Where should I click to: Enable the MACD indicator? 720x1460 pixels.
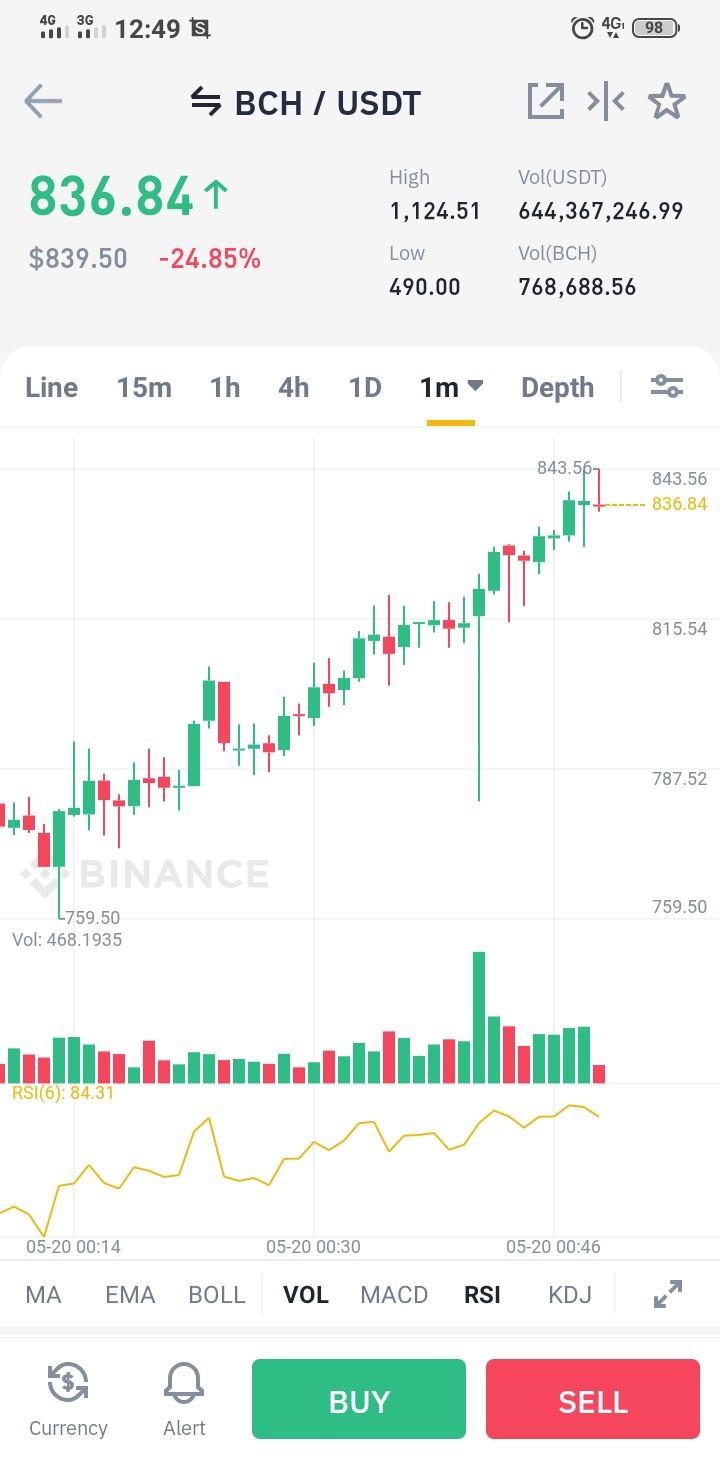394,1295
